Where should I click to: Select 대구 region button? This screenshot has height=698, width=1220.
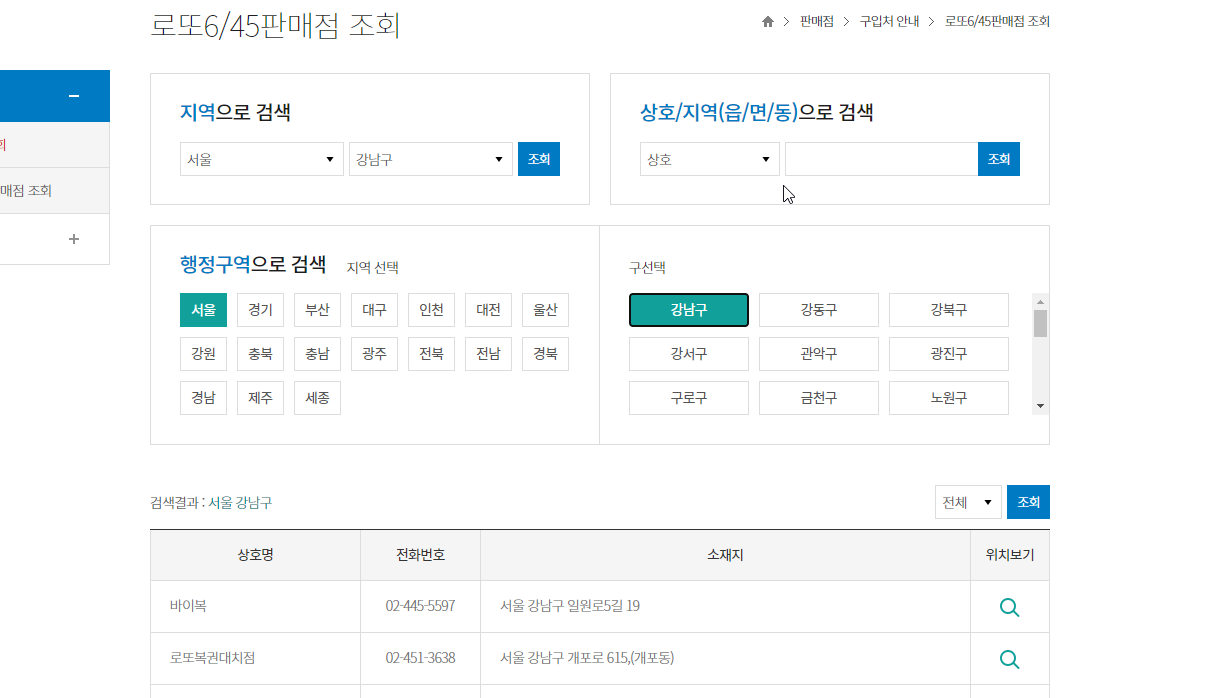(x=374, y=310)
